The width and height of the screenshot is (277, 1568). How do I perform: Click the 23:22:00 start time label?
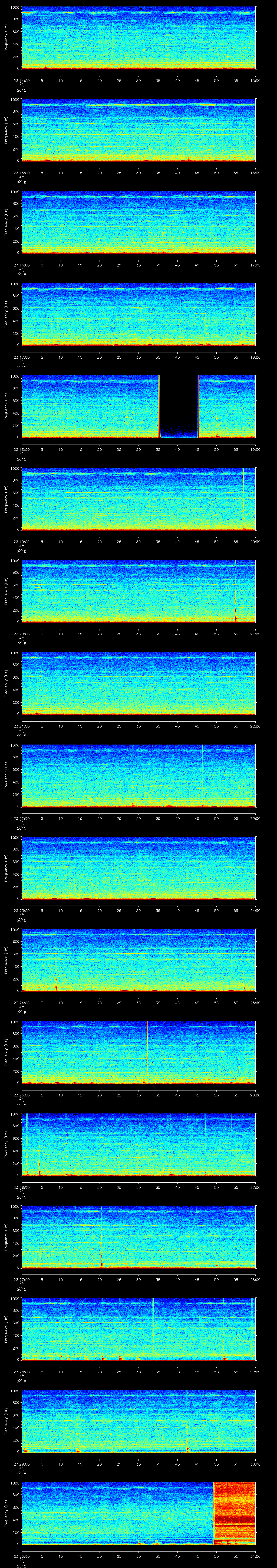21,818
